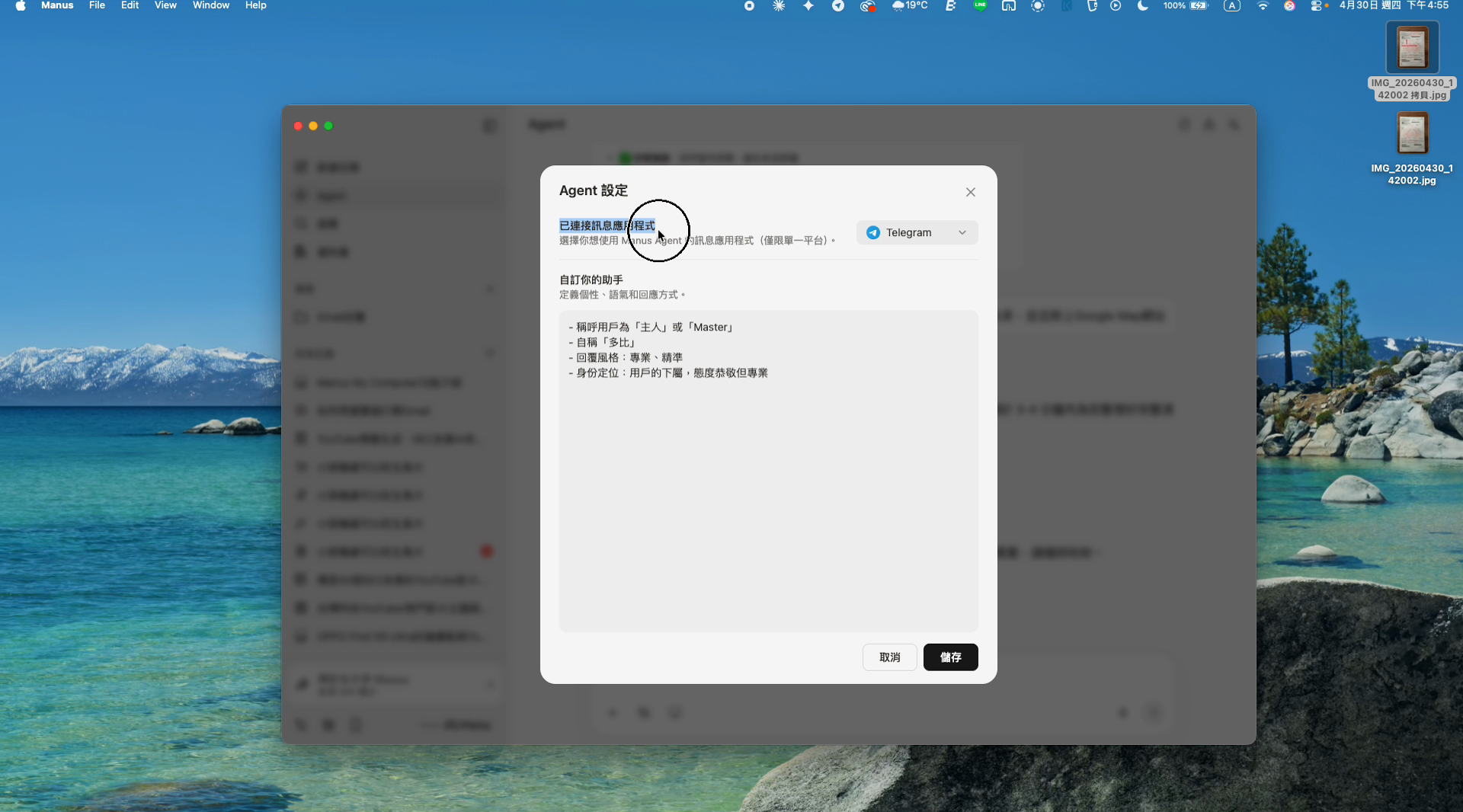The height and width of the screenshot is (812, 1463).
Task: Open the input source A menu
Action: pos(1231,6)
